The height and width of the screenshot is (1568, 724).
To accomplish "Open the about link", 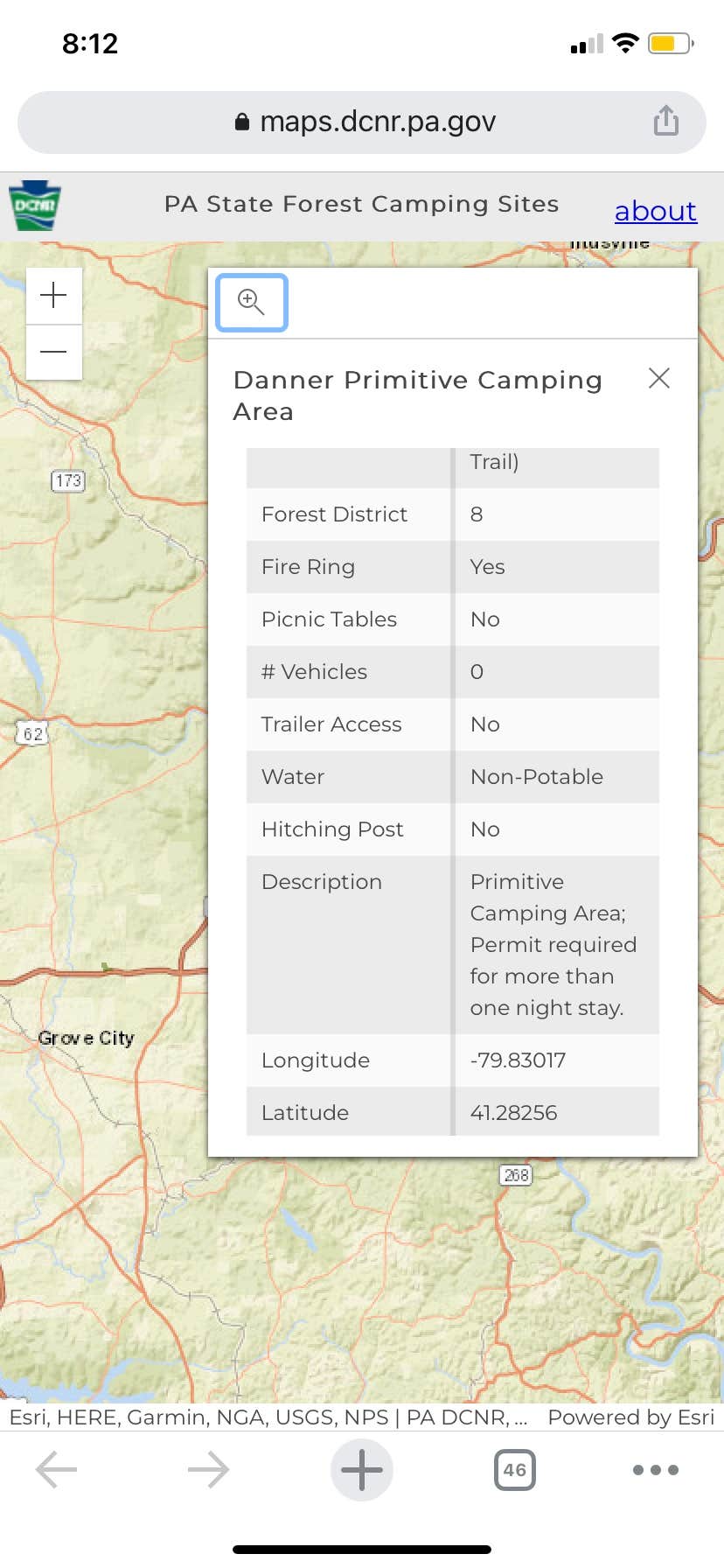I will [x=655, y=211].
